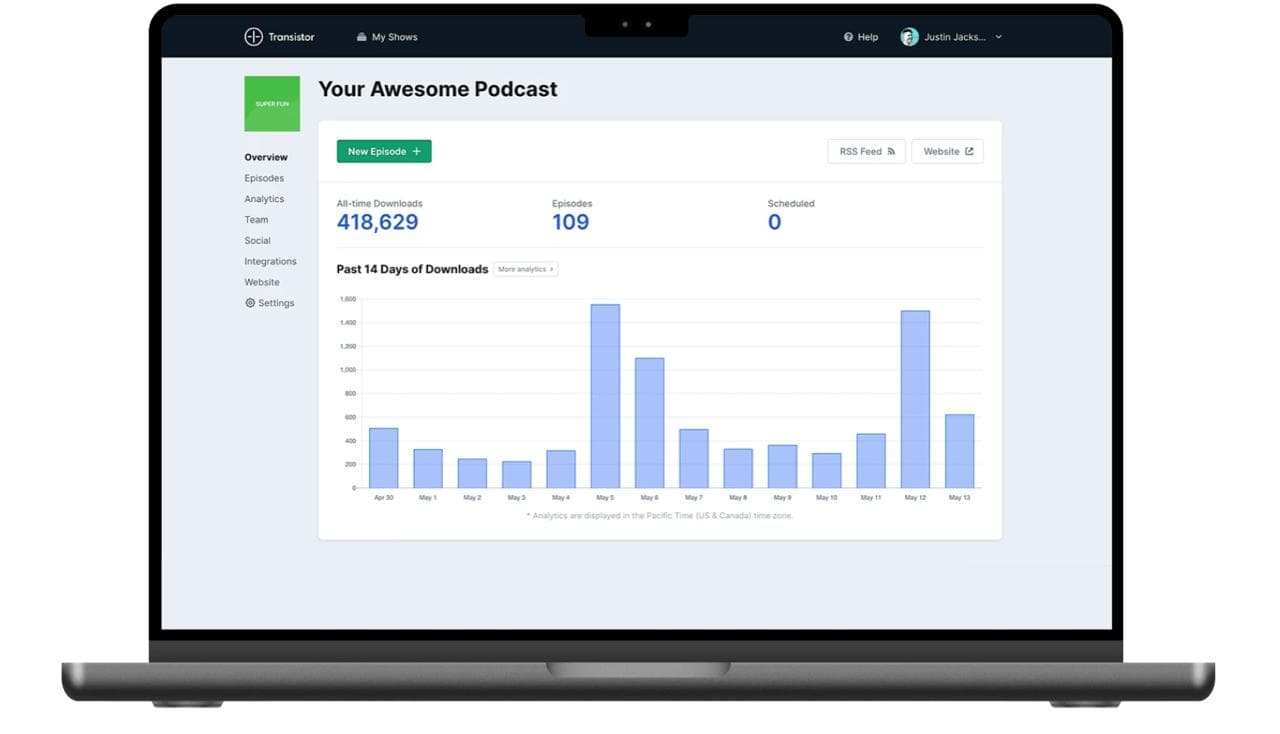The height and width of the screenshot is (734, 1280).
Task: Open the podcast Website external link button
Action: tap(947, 152)
